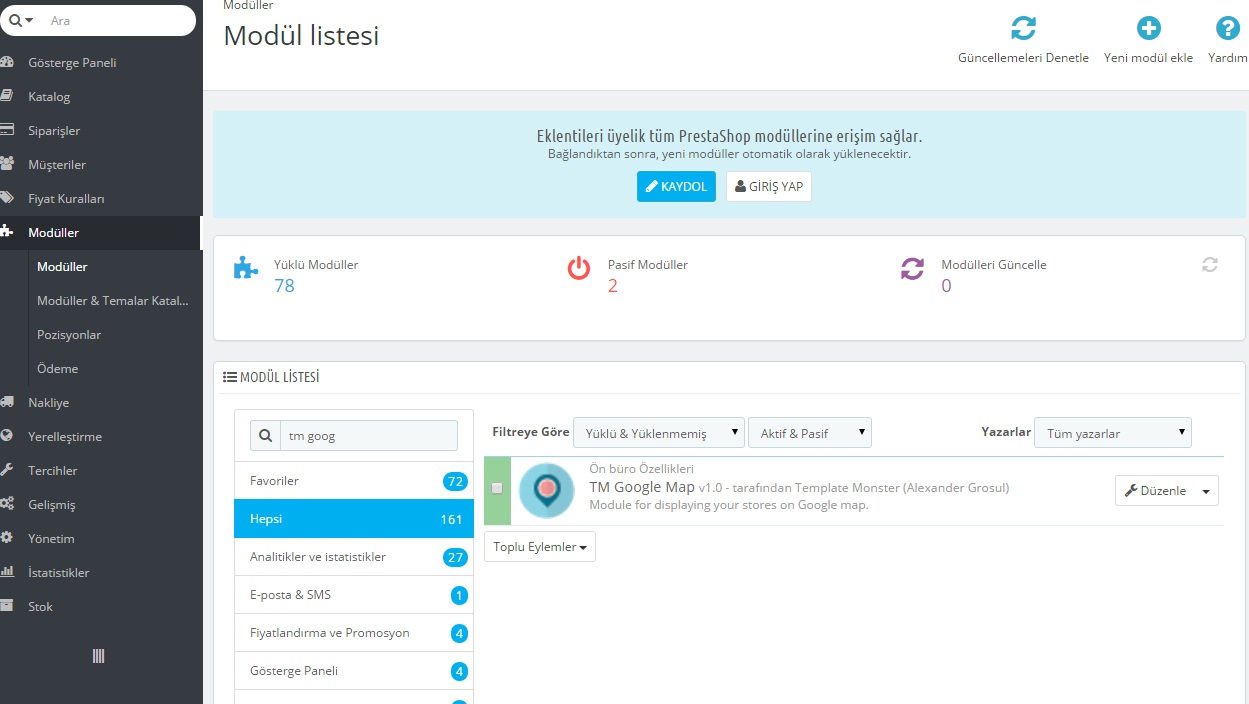Image resolution: width=1249 pixels, height=704 pixels.
Task: Click the gray refresh icon in stats panel
Action: click(1210, 265)
